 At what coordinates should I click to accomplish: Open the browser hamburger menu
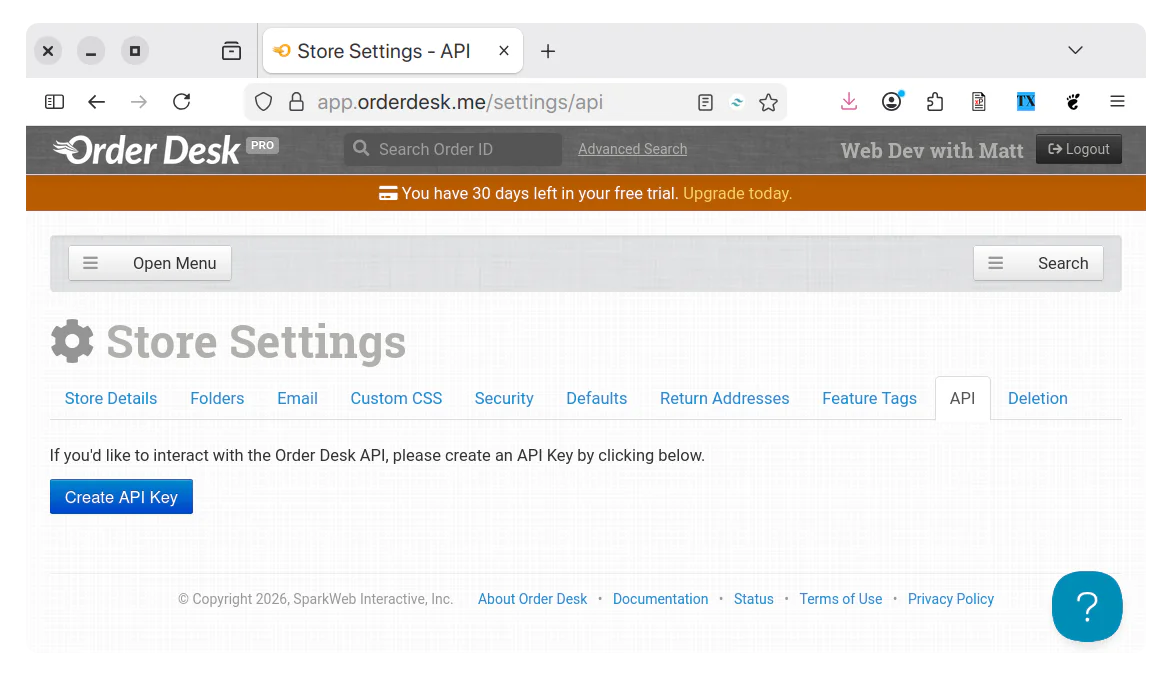(1117, 101)
